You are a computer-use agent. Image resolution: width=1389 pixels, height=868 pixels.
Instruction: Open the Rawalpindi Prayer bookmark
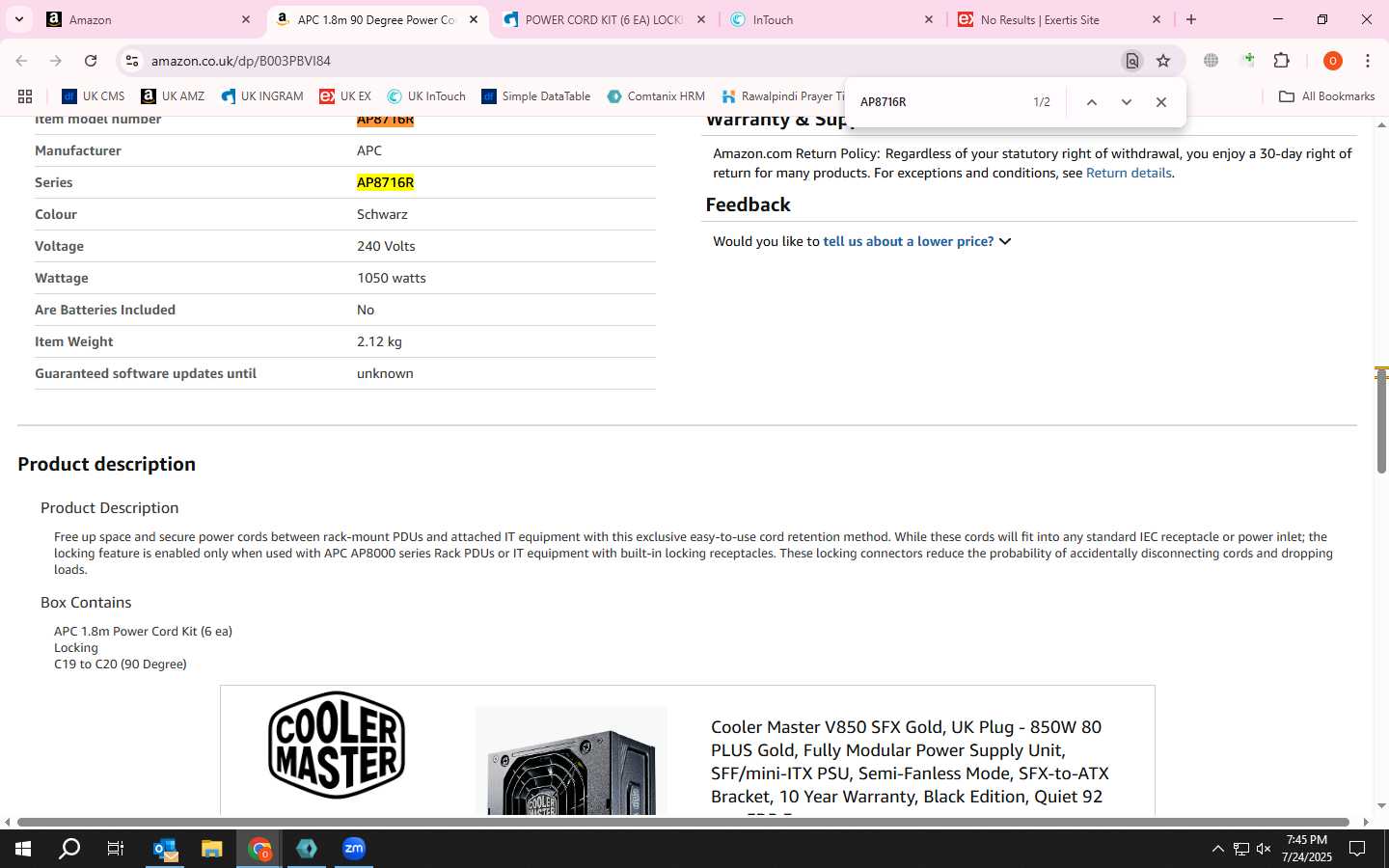click(782, 96)
